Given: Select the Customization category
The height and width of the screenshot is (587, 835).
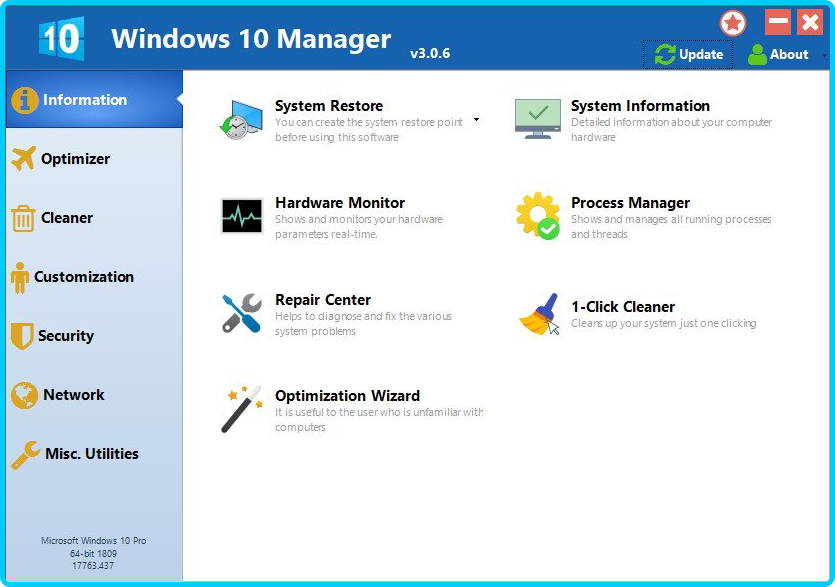Looking at the screenshot, I should pyautogui.click(x=83, y=277).
